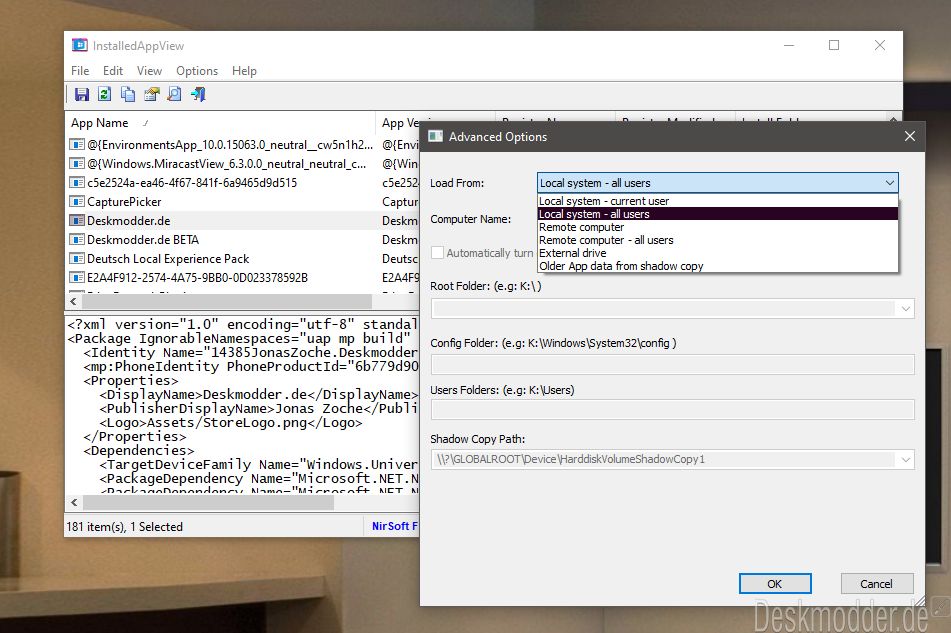Click the Exit (door) toolbar icon
This screenshot has width=951, height=633.
coord(198,94)
